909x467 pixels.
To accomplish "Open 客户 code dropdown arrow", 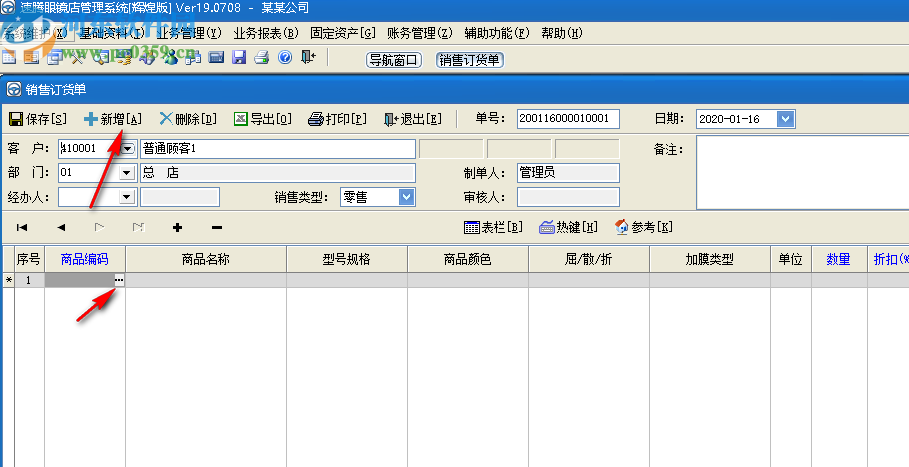I will [128, 149].
